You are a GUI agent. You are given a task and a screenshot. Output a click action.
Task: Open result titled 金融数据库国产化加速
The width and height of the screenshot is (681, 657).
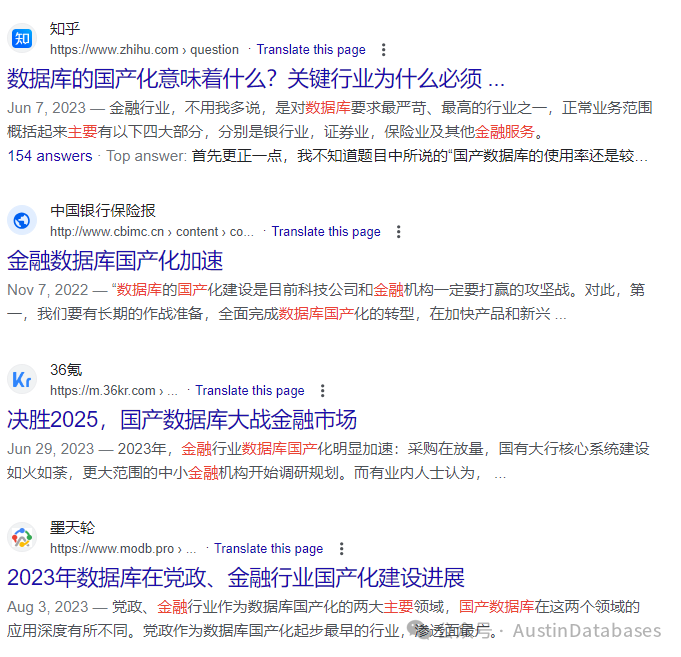tap(115, 261)
